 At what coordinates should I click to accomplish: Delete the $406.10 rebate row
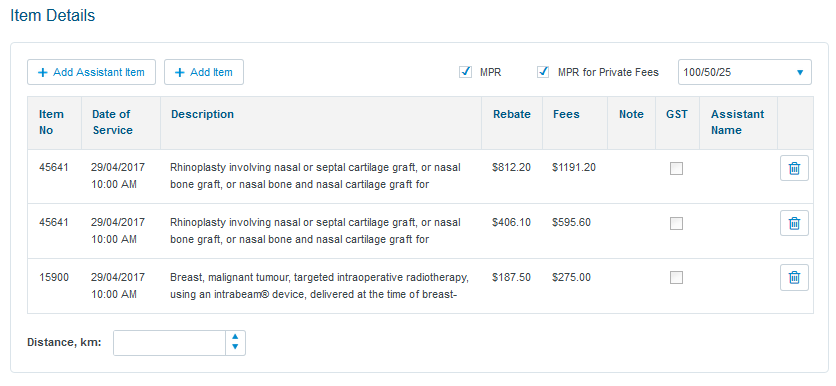(794, 223)
